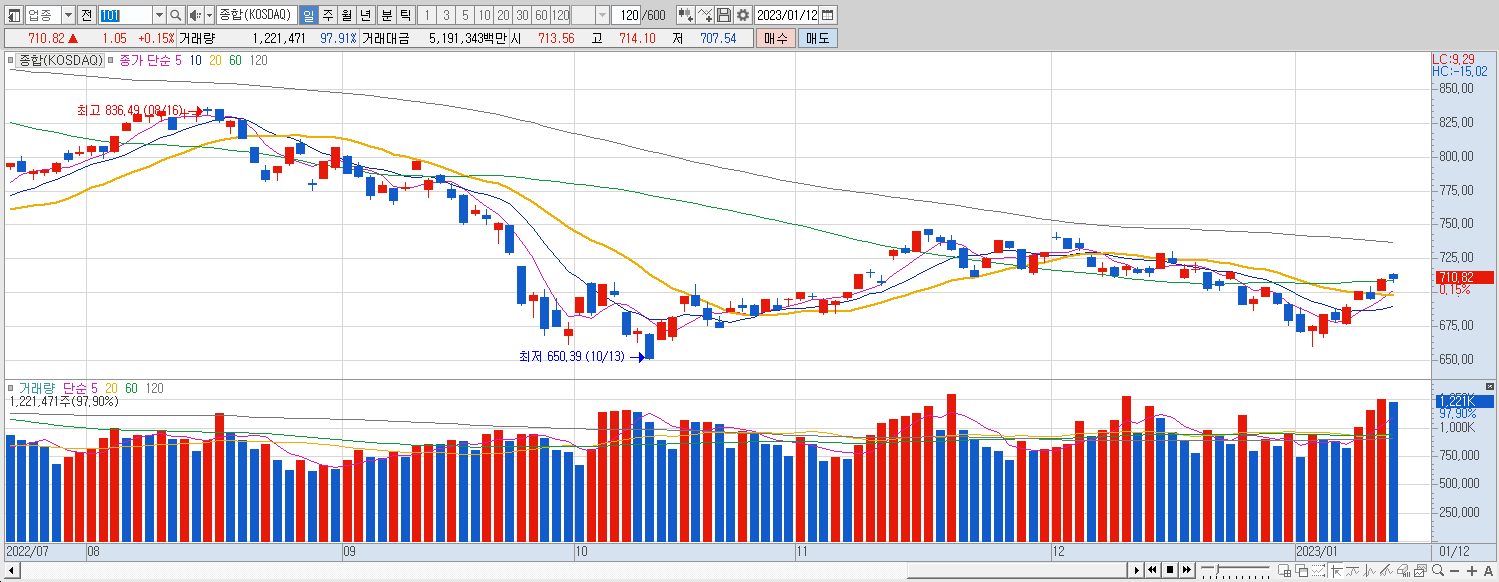Choose the 5 interval button
The height and width of the screenshot is (582, 1499).
[x=465, y=15]
